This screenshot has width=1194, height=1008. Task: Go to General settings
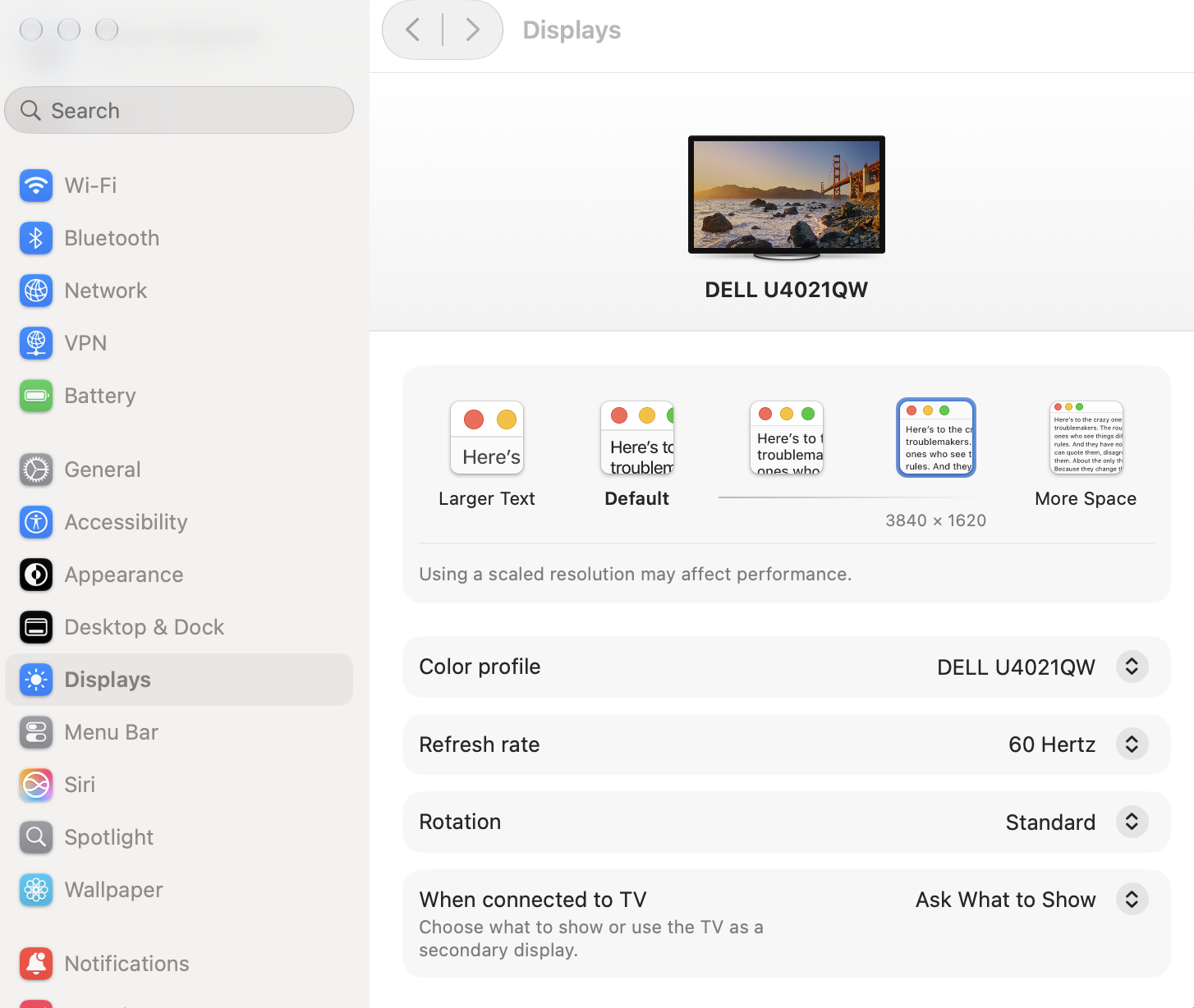179,470
